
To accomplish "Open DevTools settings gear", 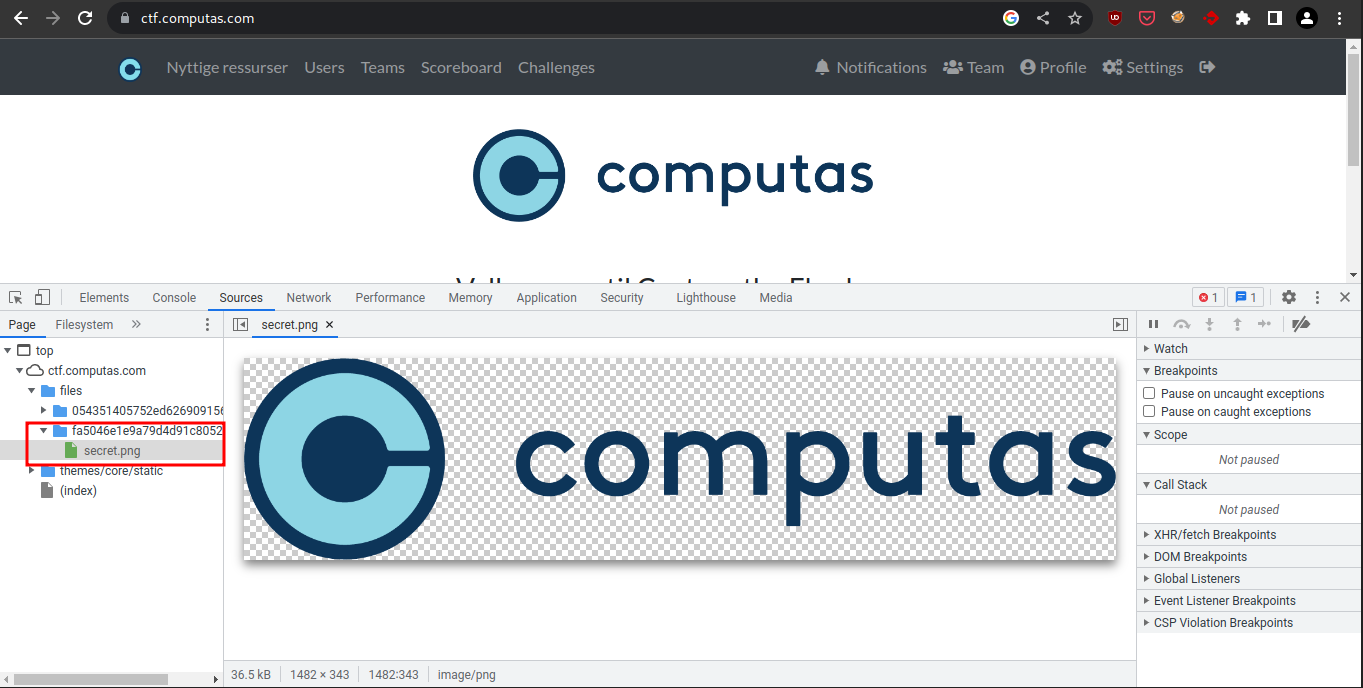I will pyautogui.click(x=1289, y=297).
